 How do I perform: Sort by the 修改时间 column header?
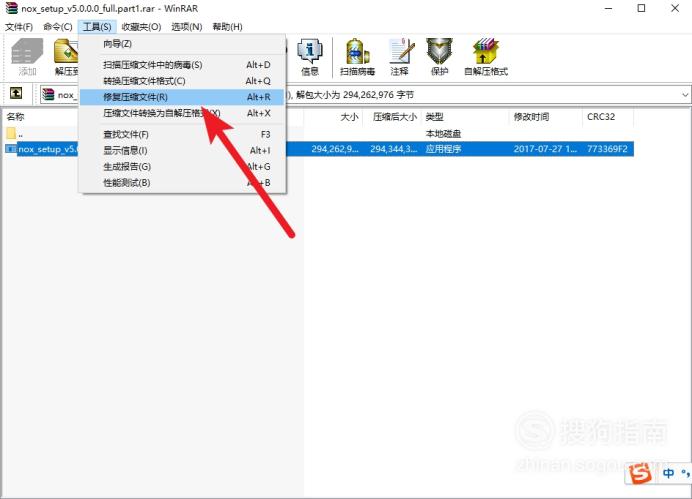point(531,117)
